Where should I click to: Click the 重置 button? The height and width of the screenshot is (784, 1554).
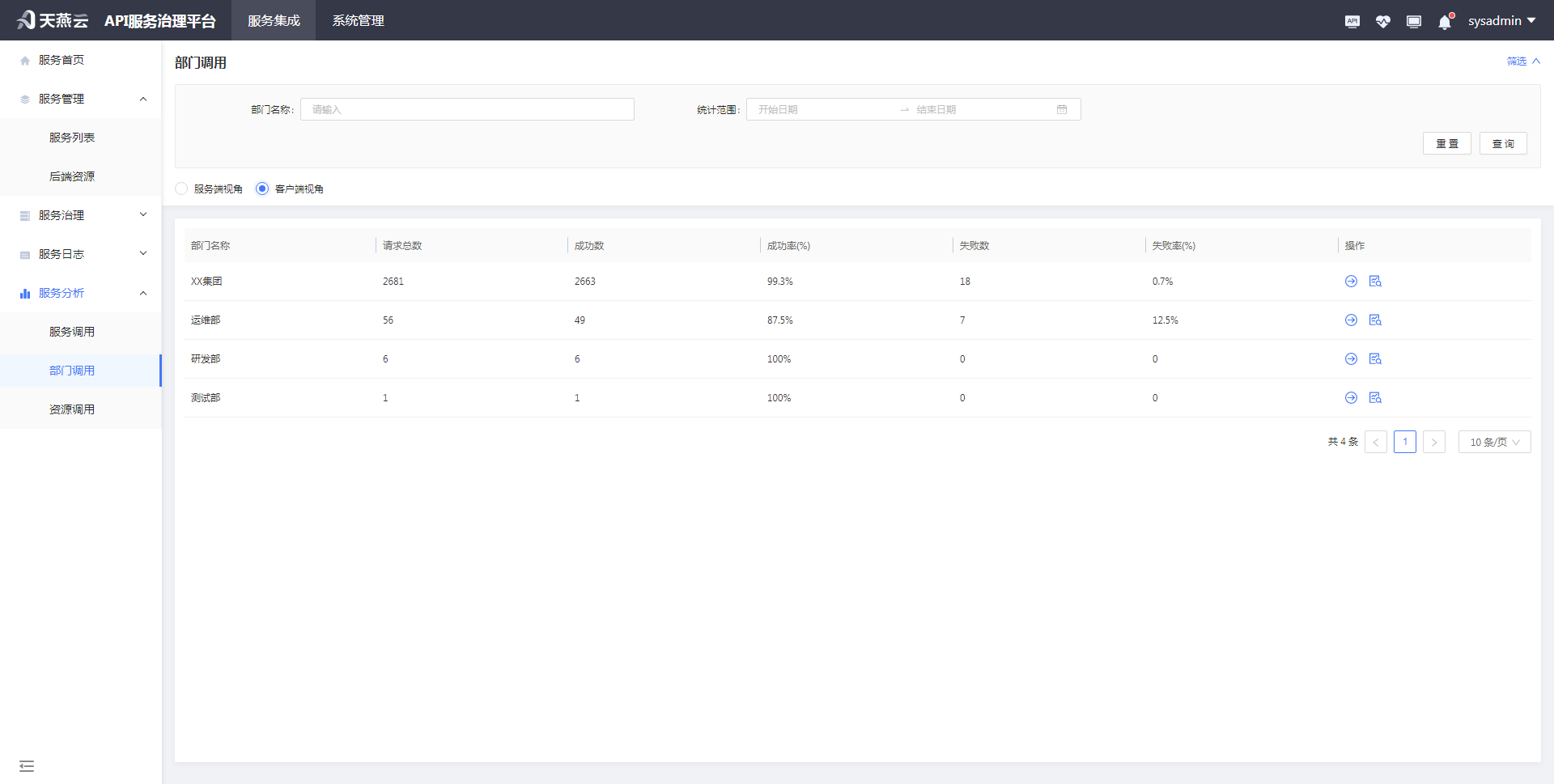[1446, 144]
